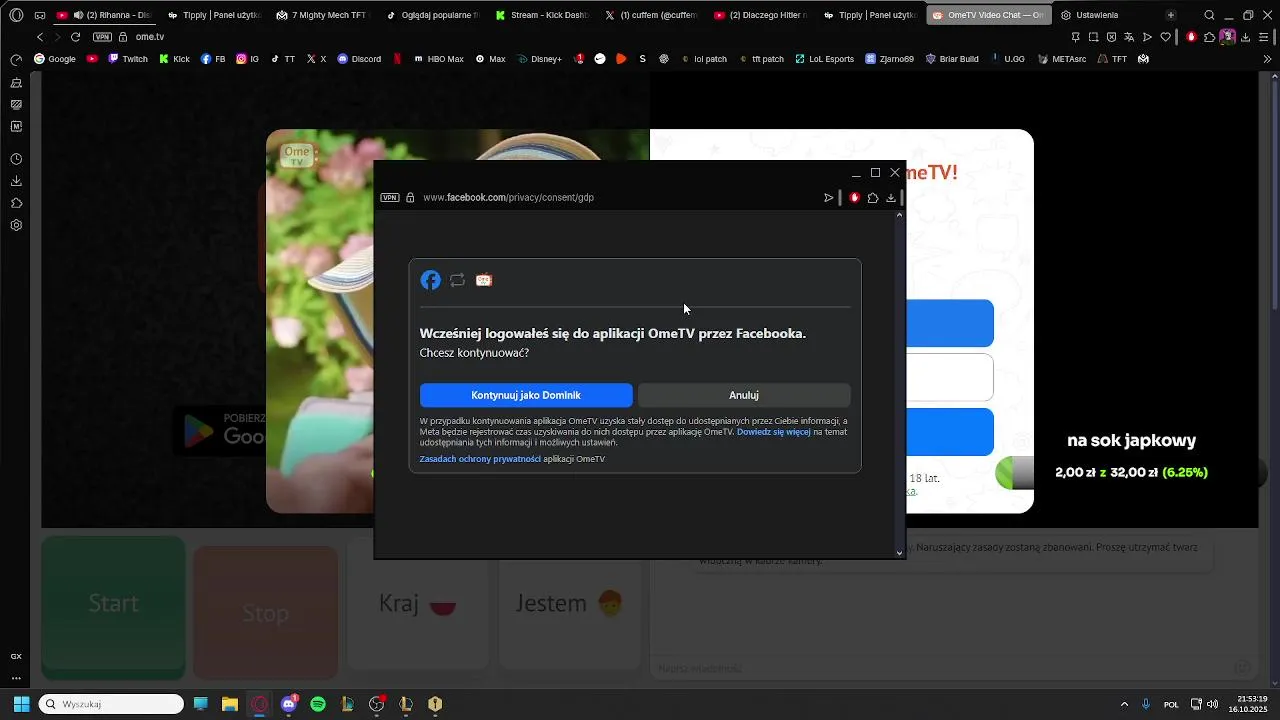Screen dimensions: 1280x720
Task: Click the OmeTV app icon in consent dialog
Action: coord(484,280)
